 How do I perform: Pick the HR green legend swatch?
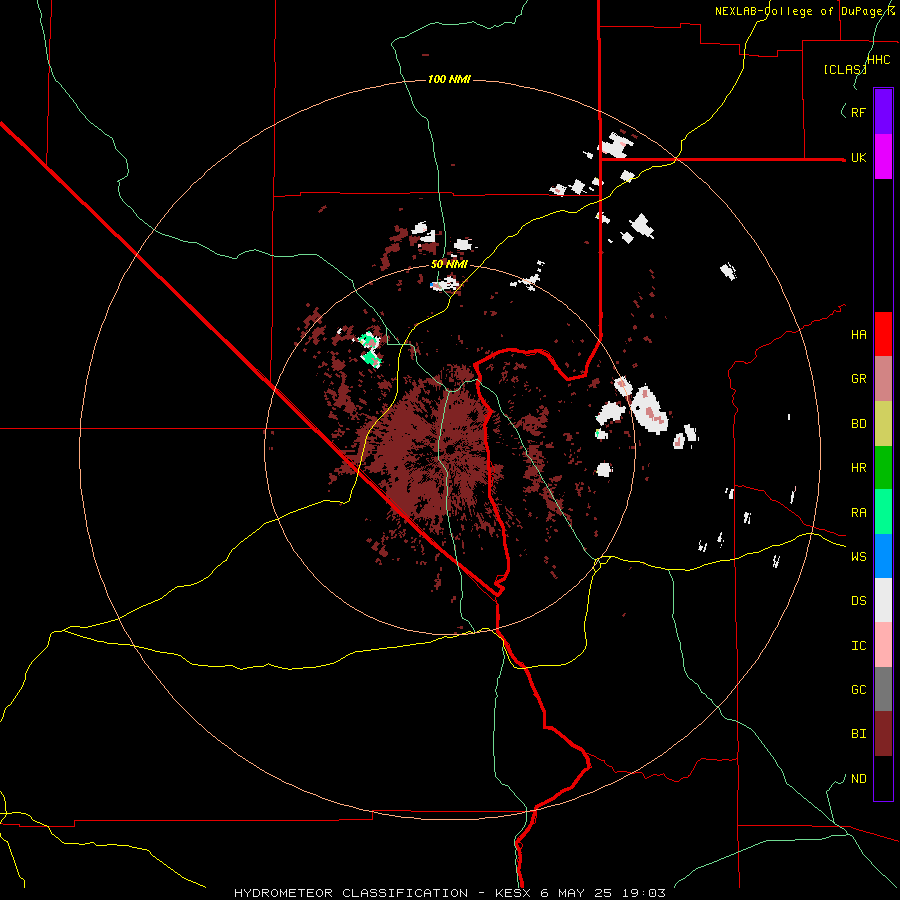(883, 467)
